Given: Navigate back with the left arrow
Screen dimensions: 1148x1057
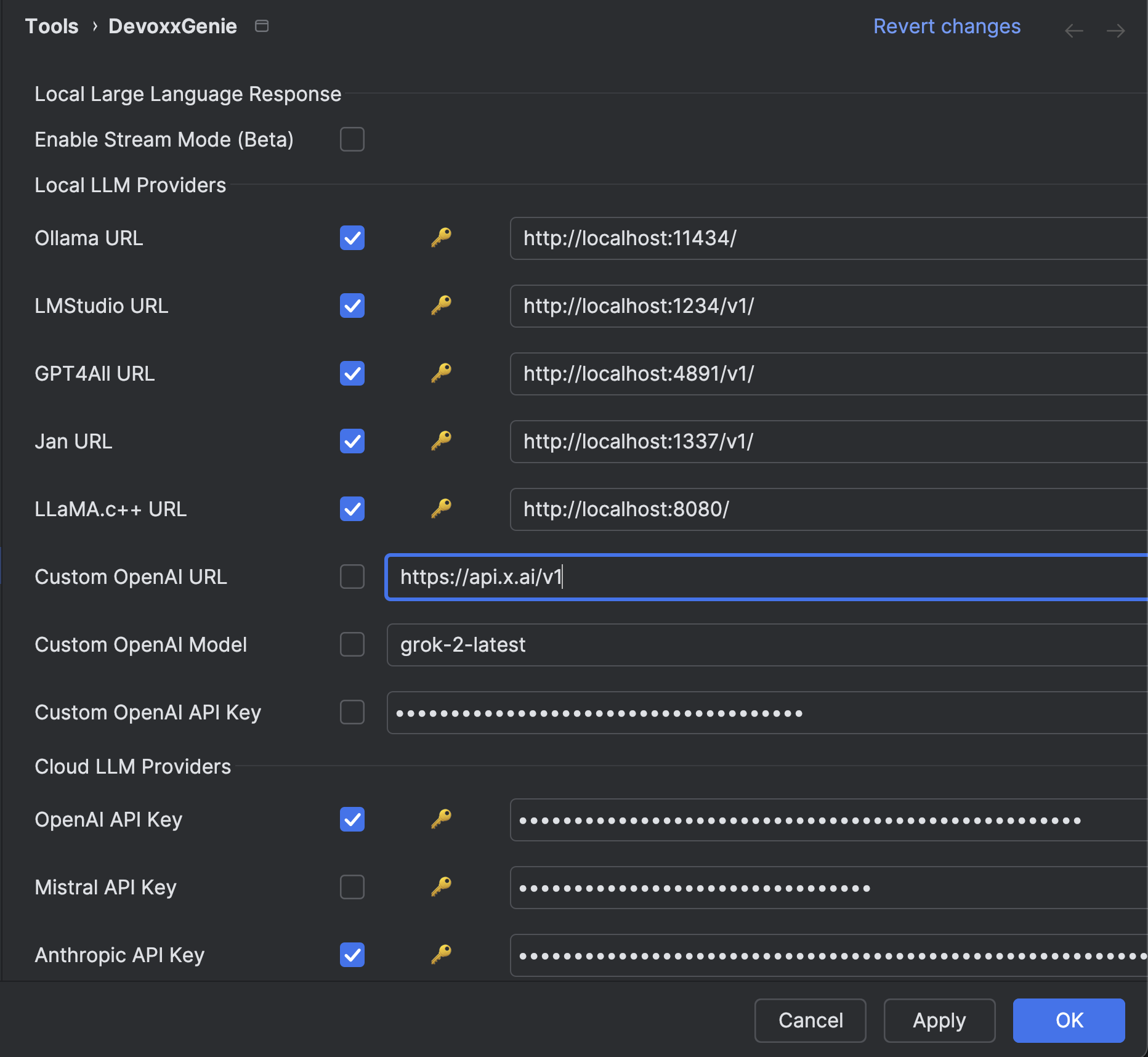Looking at the screenshot, I should 1073,31.
